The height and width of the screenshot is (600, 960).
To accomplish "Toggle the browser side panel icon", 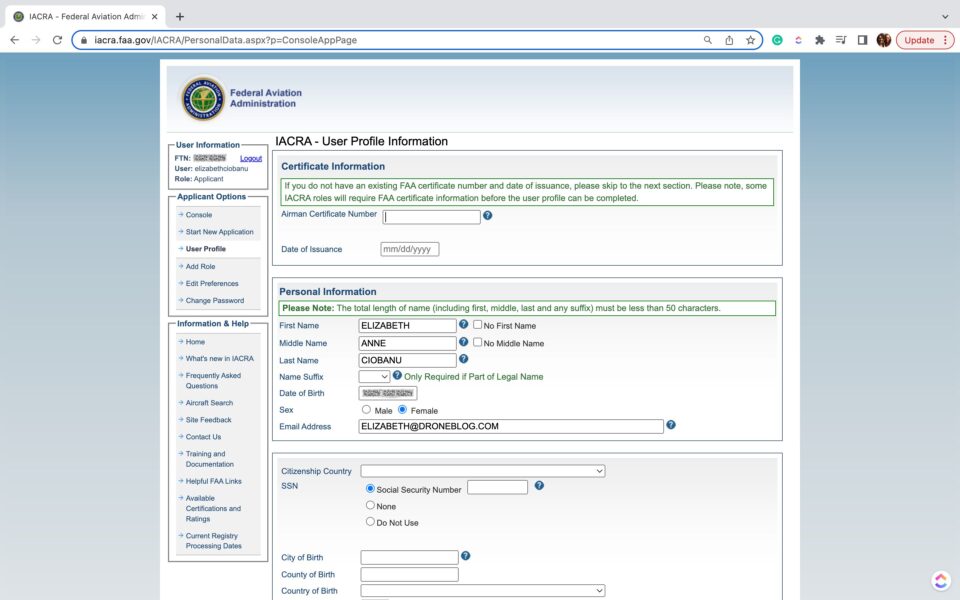I will point(862,40).
